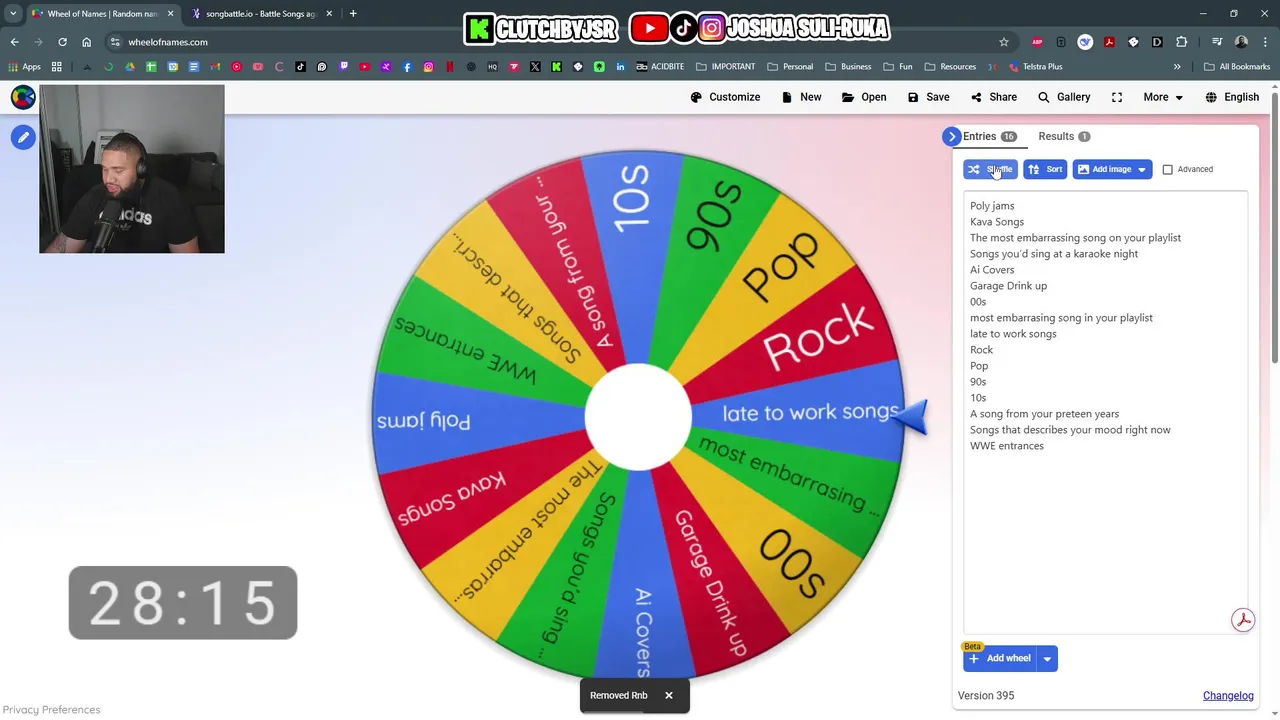Click the 'Poly jams' entry text
This screenshot has width=1280, height=720.
pos(992,206)
